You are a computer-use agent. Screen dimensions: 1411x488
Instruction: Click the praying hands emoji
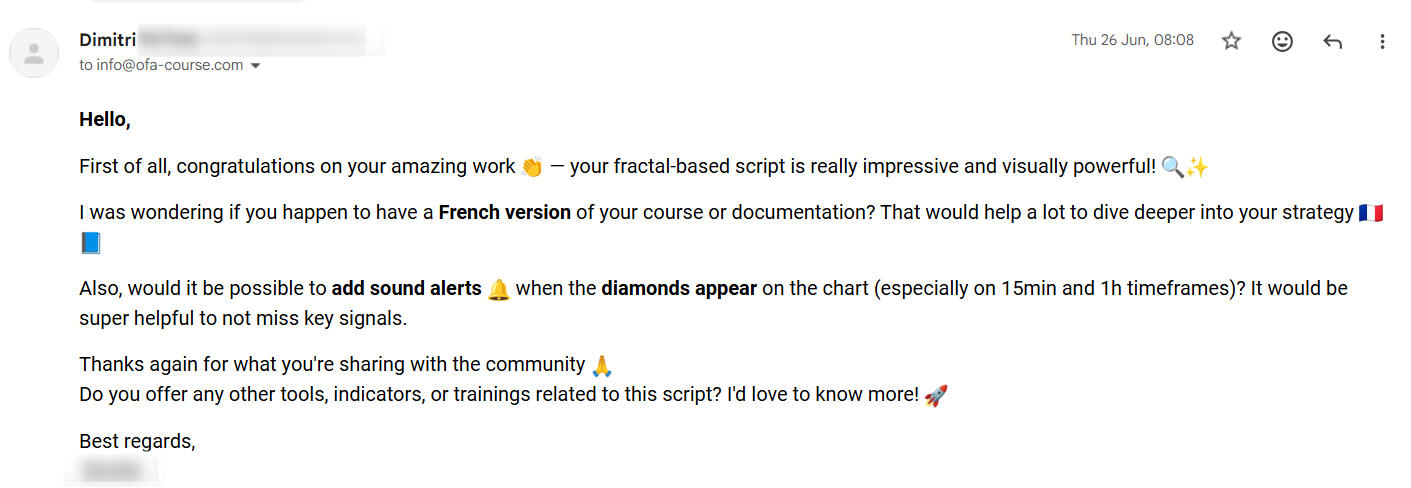[602, 365]
